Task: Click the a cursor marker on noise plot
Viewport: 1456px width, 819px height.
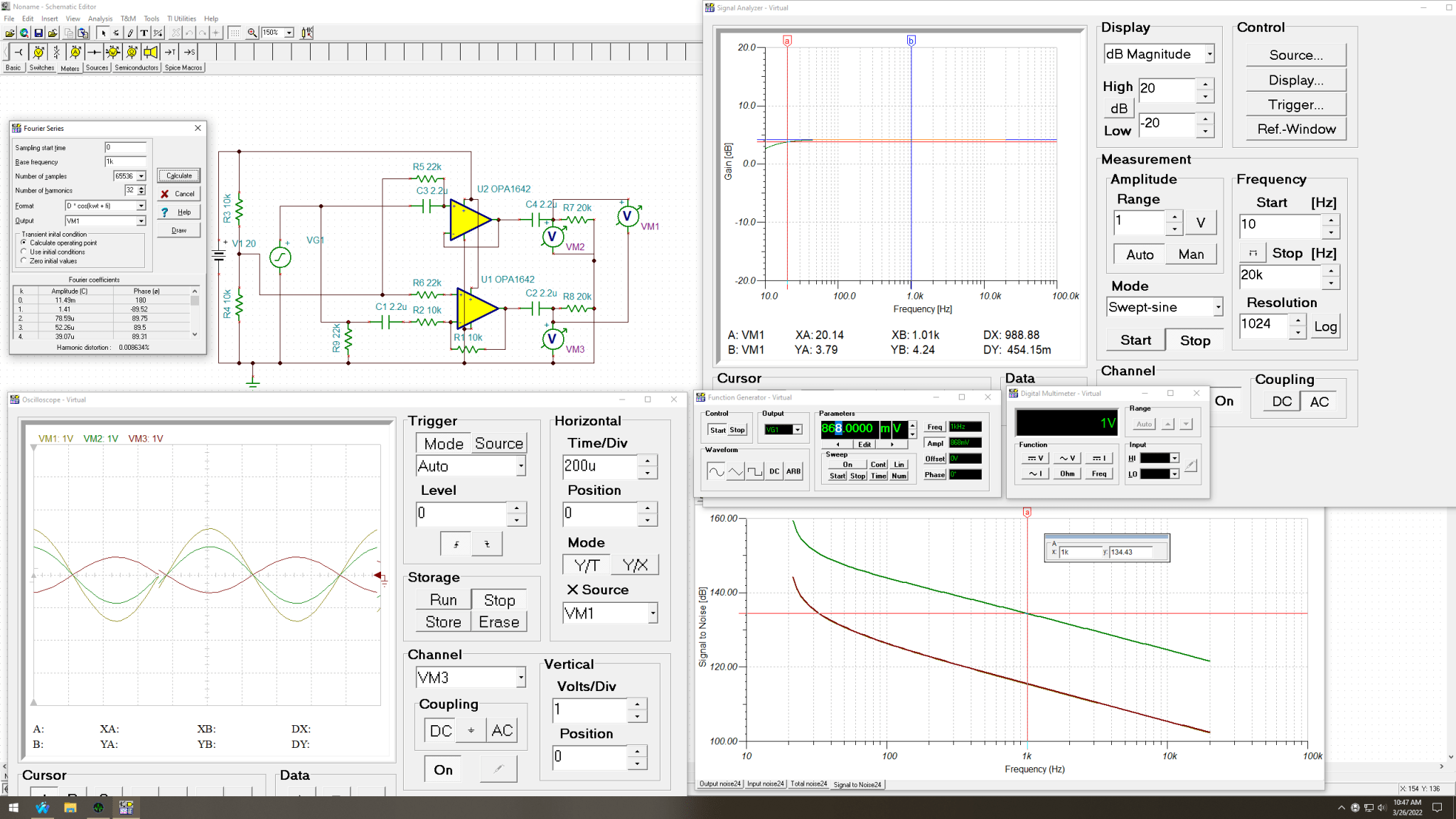Action: (x=1027, y=512)
